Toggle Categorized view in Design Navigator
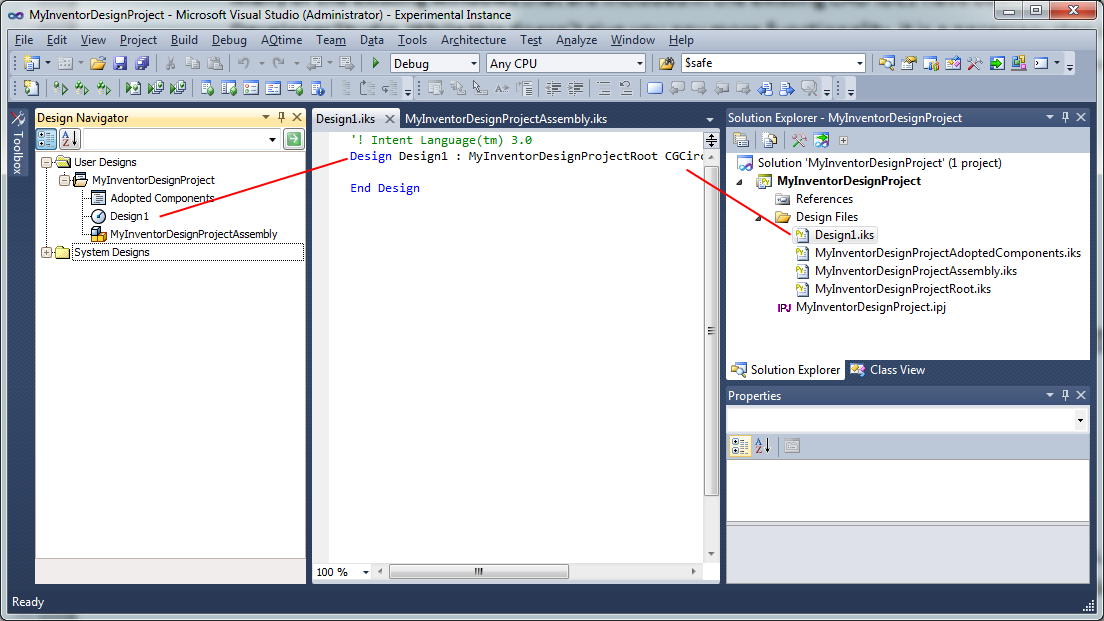1104x621 pixels. (46, 139)
